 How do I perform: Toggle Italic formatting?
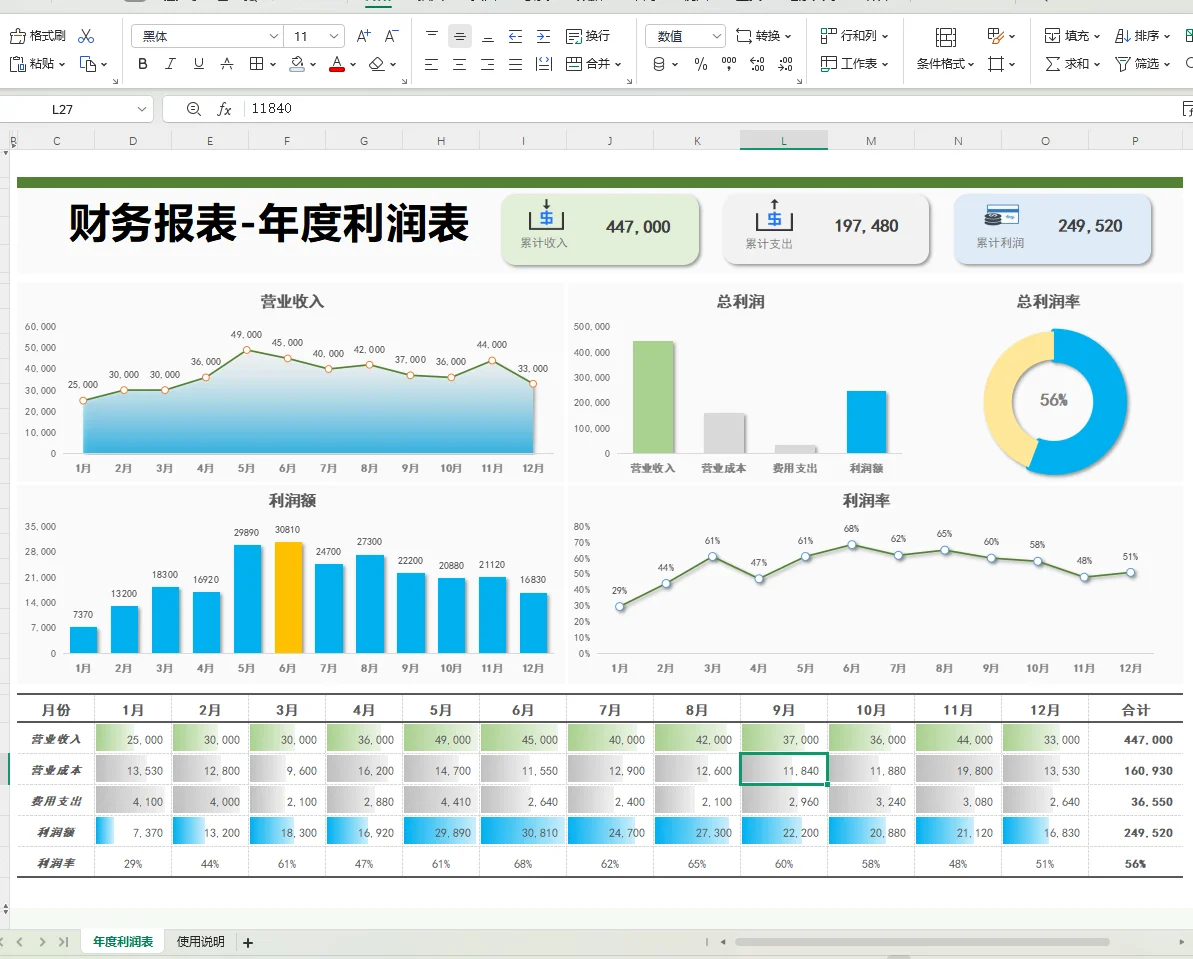click(x=170, y=64)
